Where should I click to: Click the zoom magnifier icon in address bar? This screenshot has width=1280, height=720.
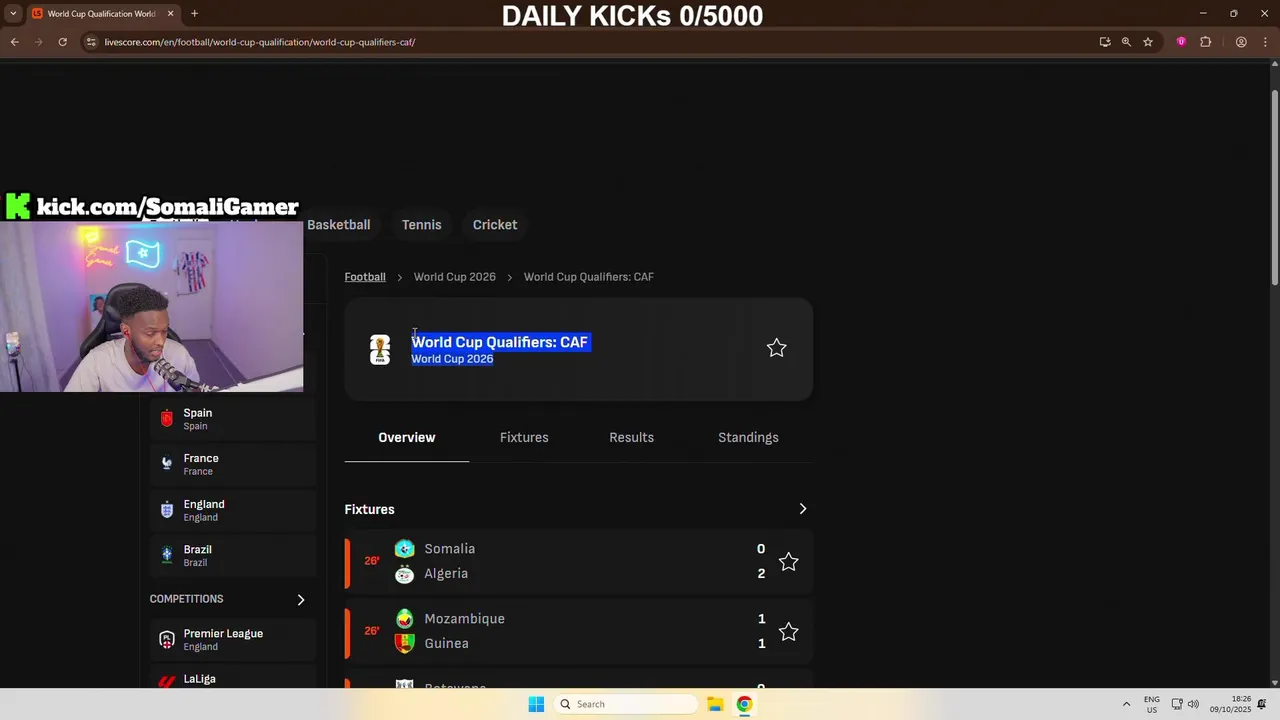click(x=1126, y=42)
